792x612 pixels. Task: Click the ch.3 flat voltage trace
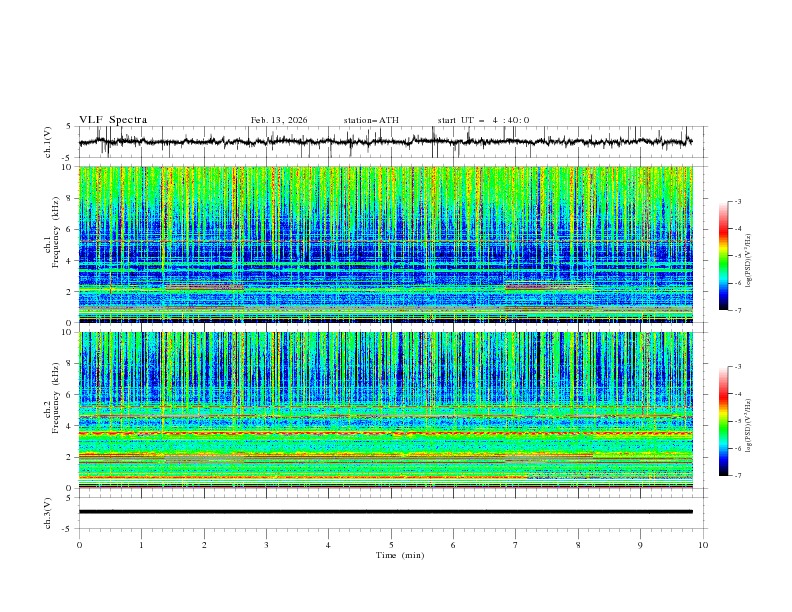tap(385, 512)
